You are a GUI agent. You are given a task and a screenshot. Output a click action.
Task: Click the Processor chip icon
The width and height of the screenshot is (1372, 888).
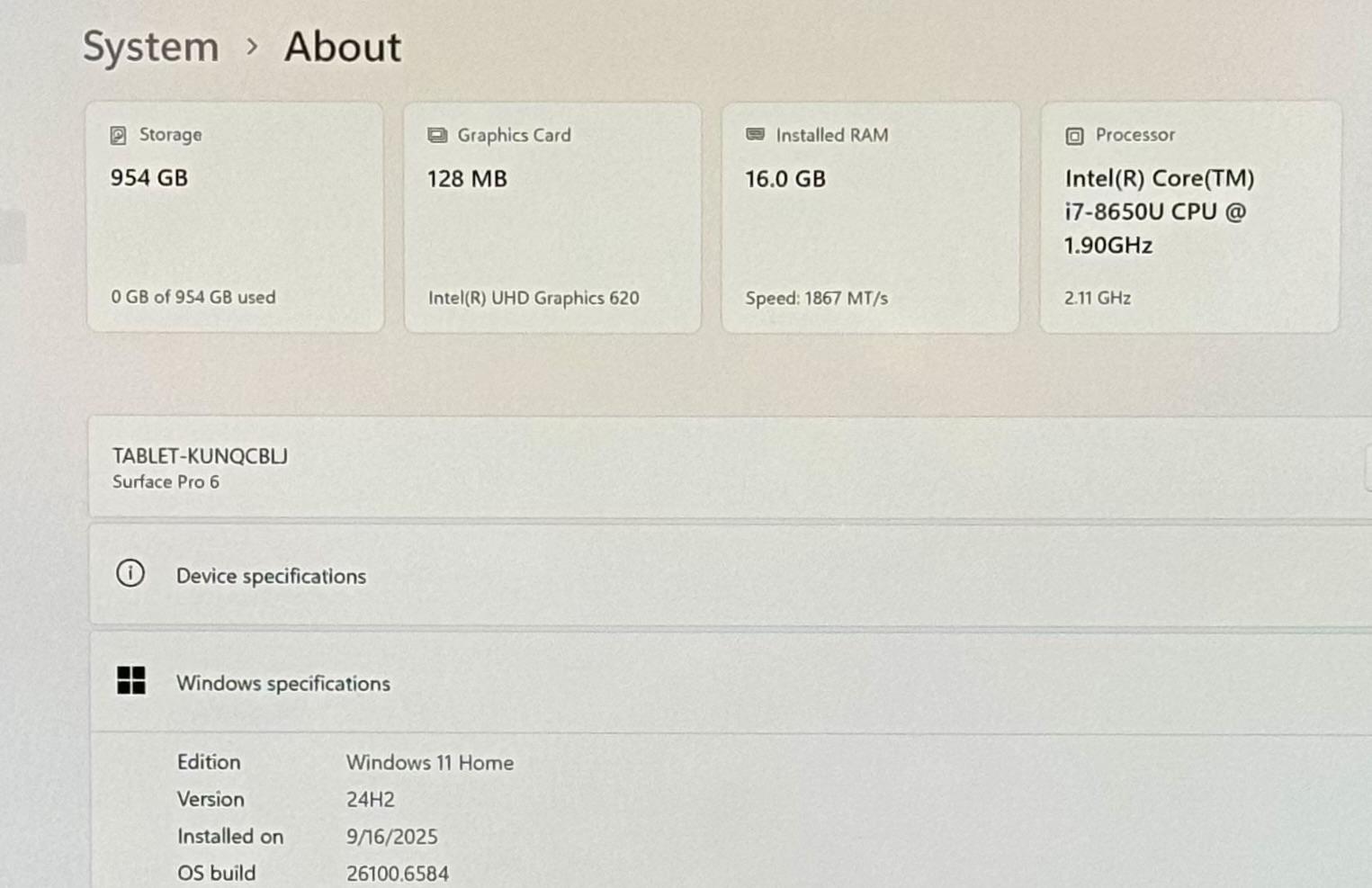pyautogui.click(x=1074, y=136)
